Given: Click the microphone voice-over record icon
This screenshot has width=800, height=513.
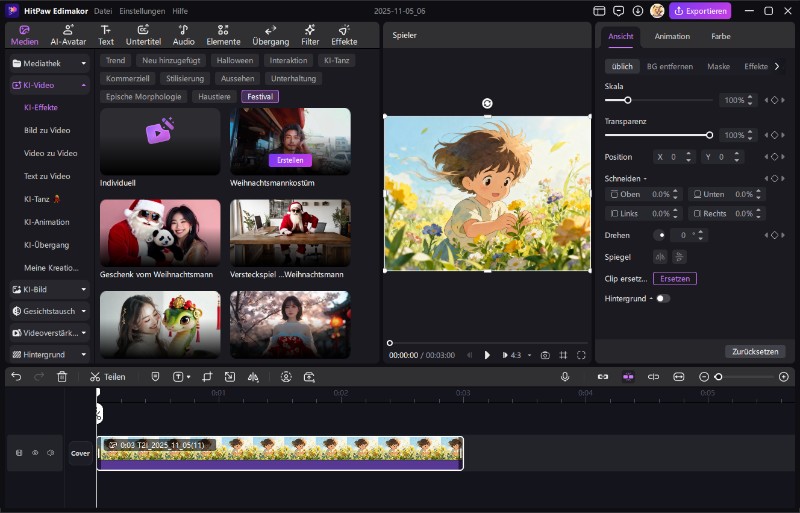Looking at the screenshot, I should pos(565,377).
